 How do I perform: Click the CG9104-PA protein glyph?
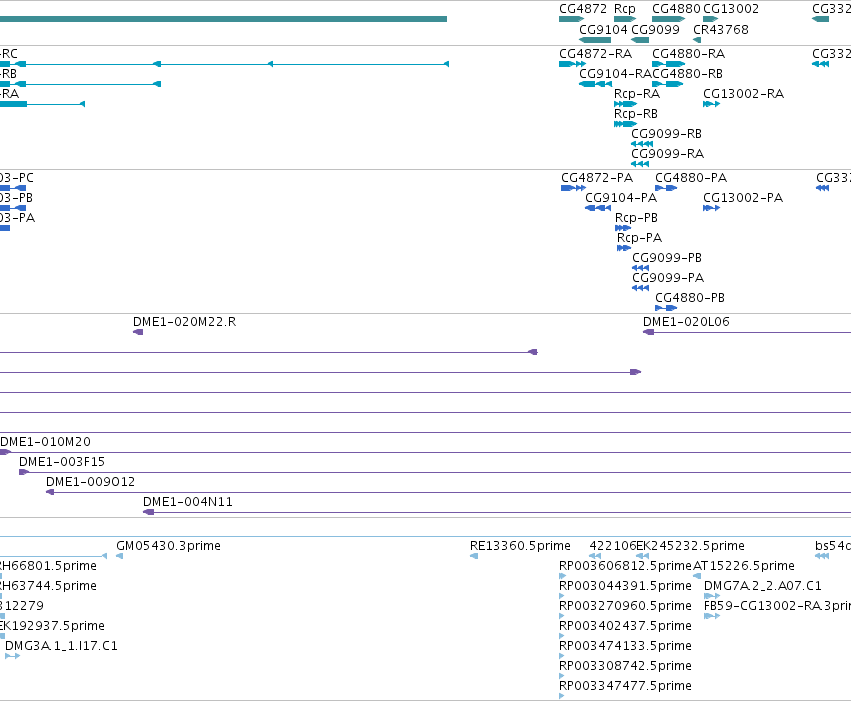pos(598,208)
